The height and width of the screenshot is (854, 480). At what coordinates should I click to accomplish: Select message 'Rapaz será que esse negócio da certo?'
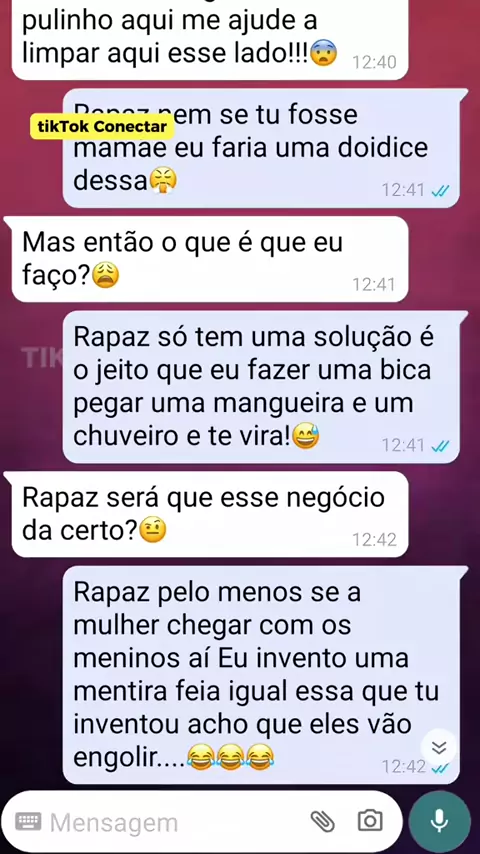click(210, 514)
